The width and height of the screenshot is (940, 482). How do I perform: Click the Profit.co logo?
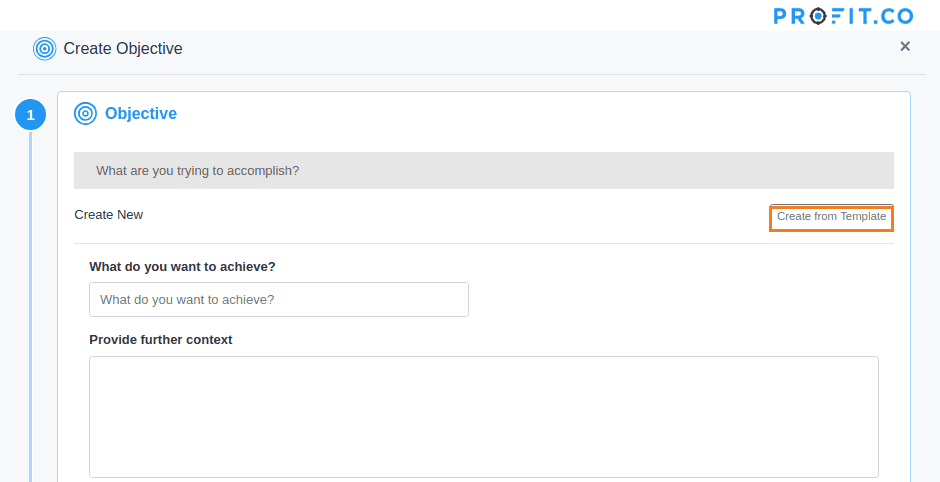[843, 16]
